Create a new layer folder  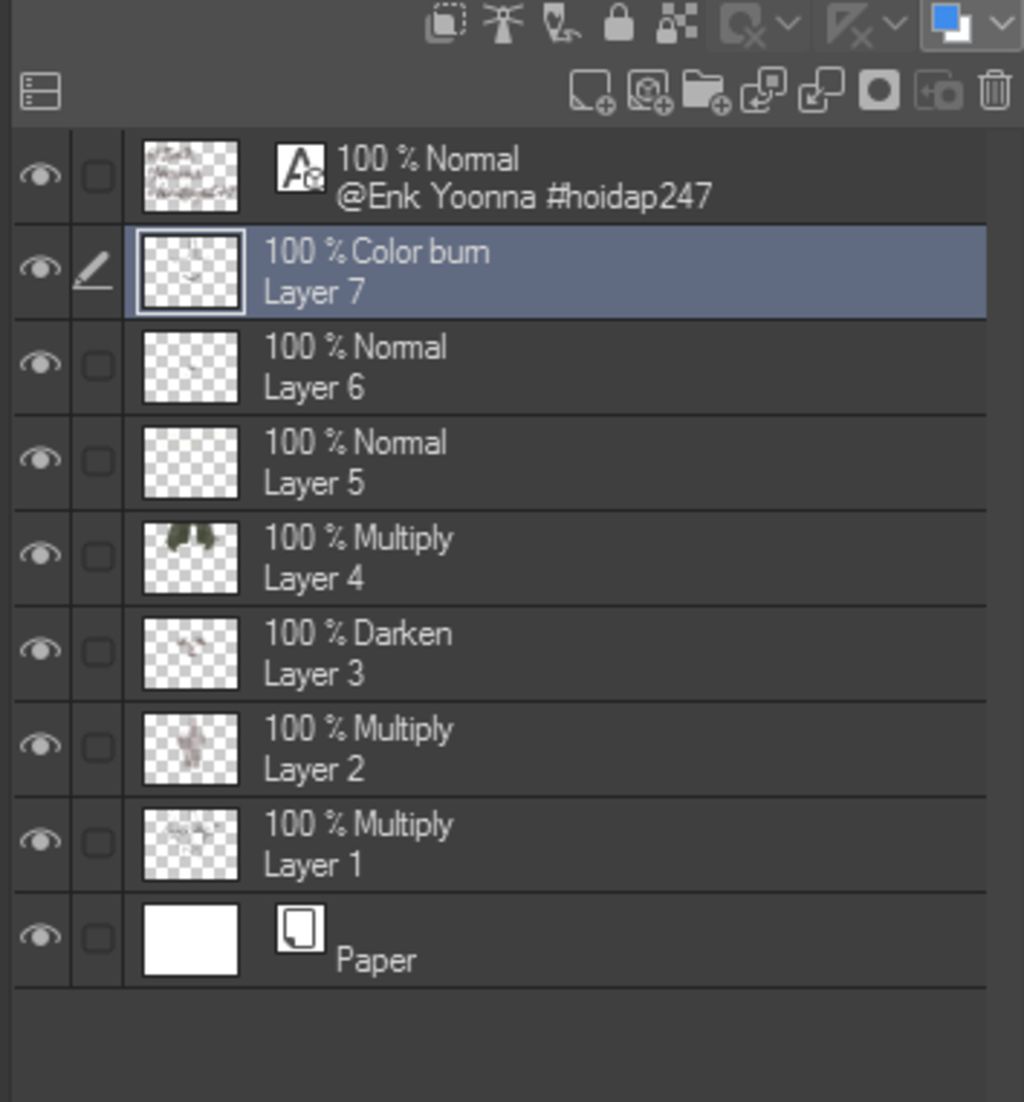[x=706, y=92]
